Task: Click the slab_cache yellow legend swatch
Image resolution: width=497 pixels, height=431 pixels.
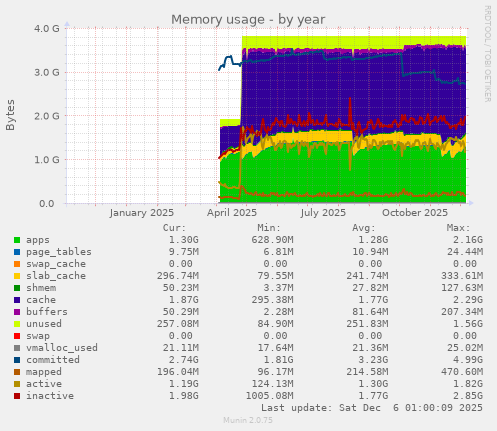Action: (x=17, y=276)
